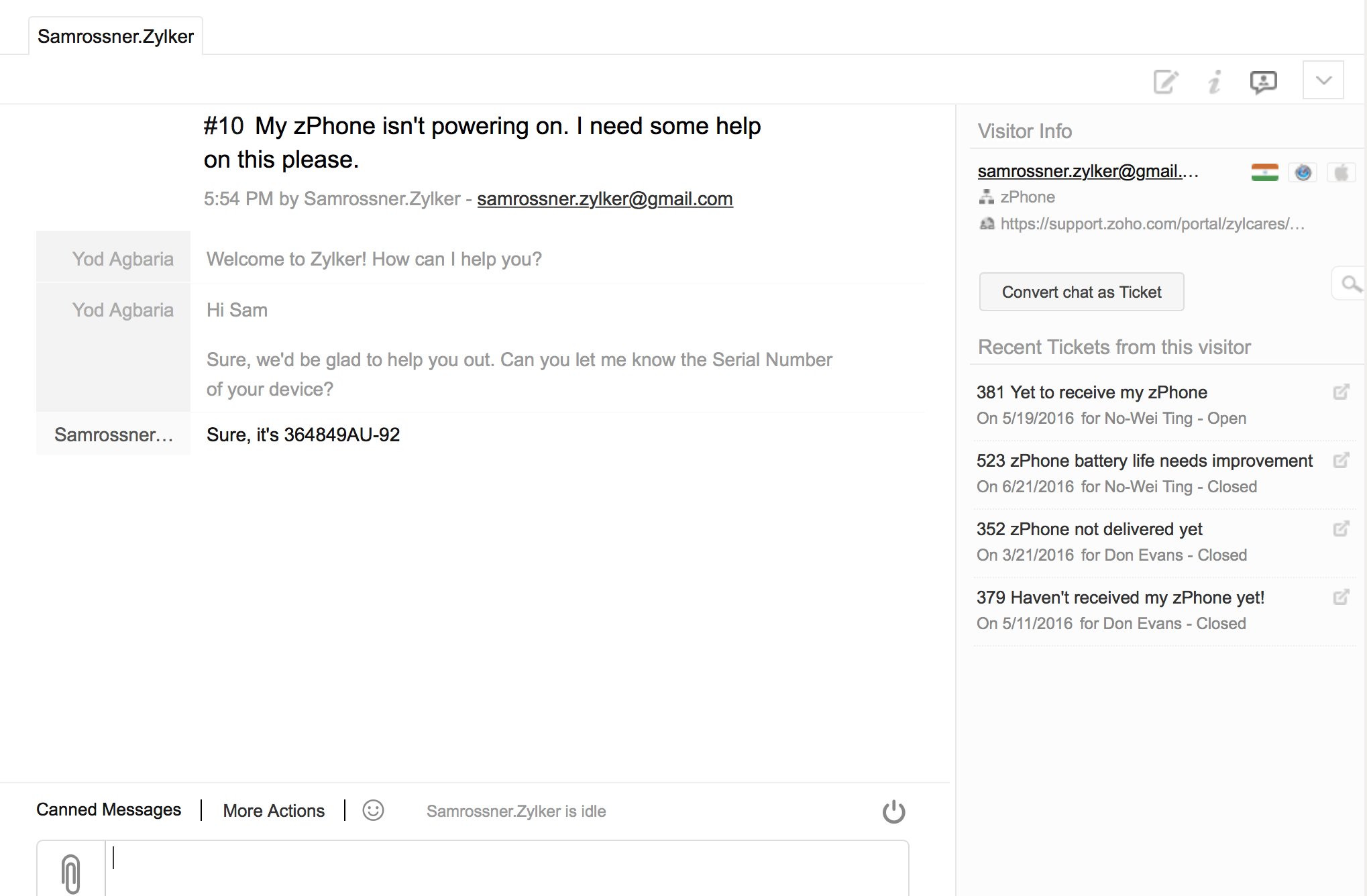Click the chat message input field
The width and height of the screenshot is (1367, 896).
click(506, 866)
